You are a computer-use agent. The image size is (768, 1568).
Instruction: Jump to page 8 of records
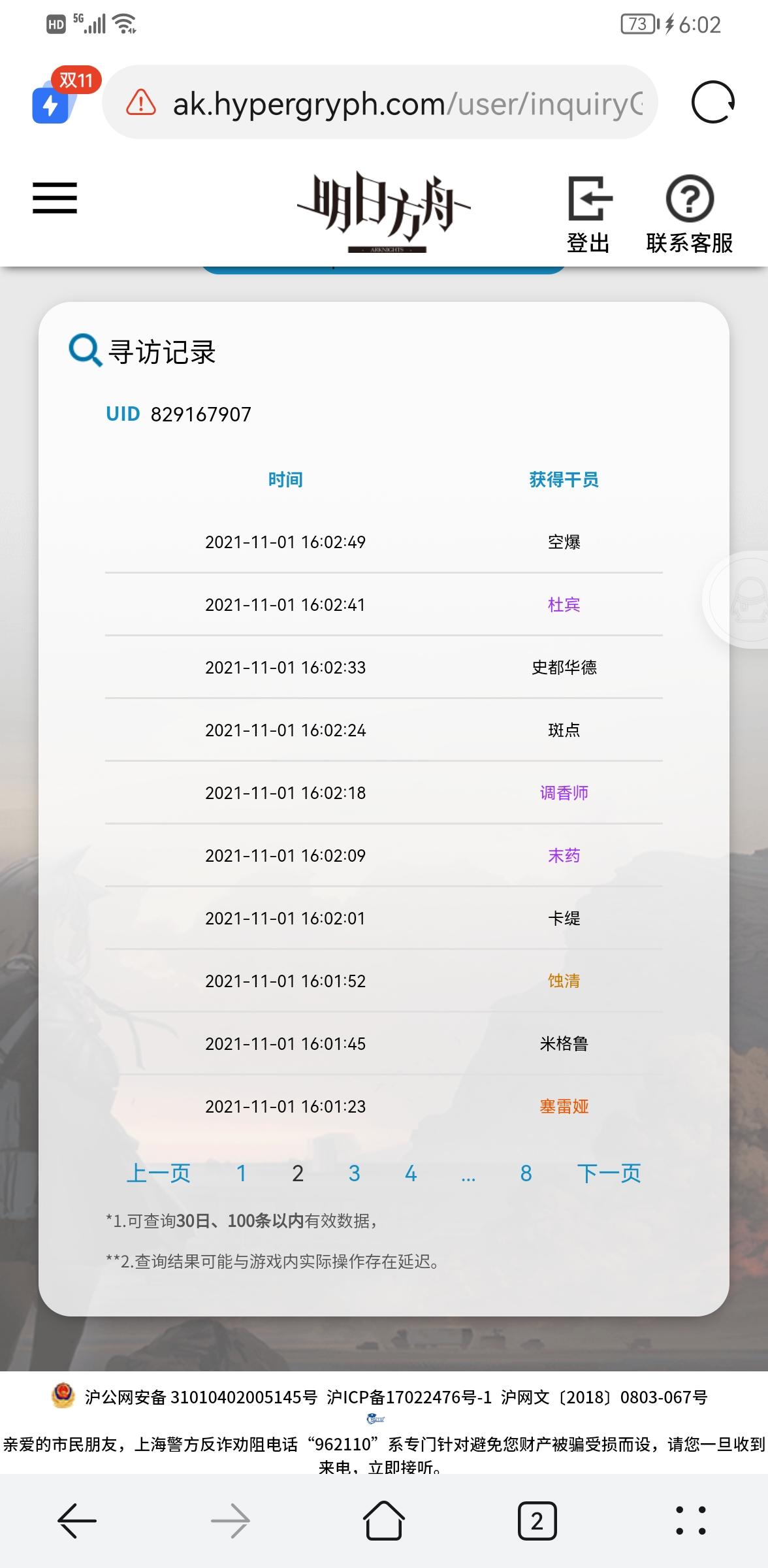[x=526, y=1173]
